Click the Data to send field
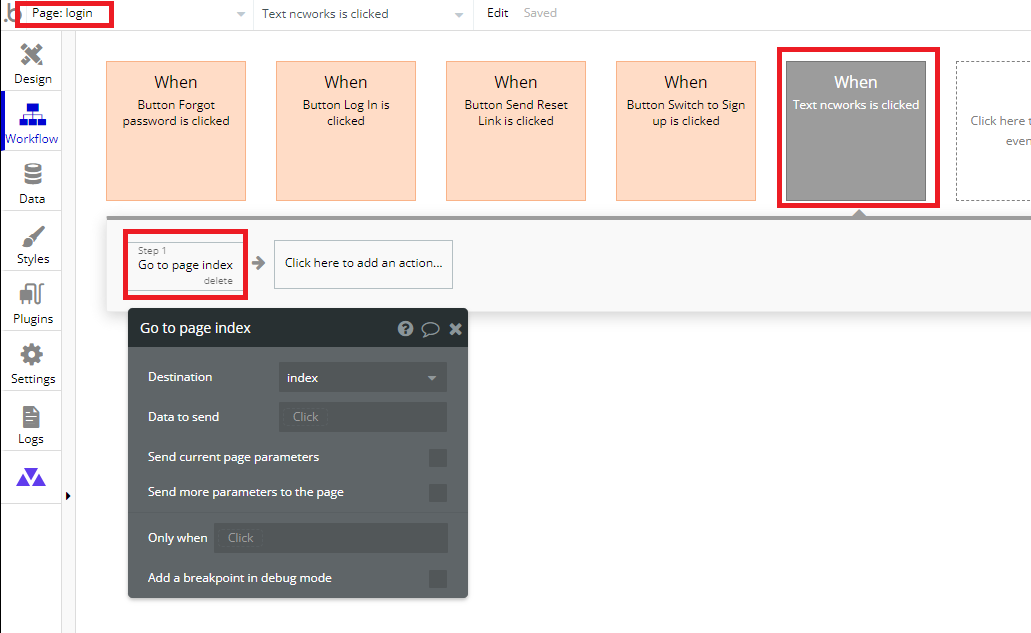The width and height of the screenshot is (1031, 633). [362, 417]
